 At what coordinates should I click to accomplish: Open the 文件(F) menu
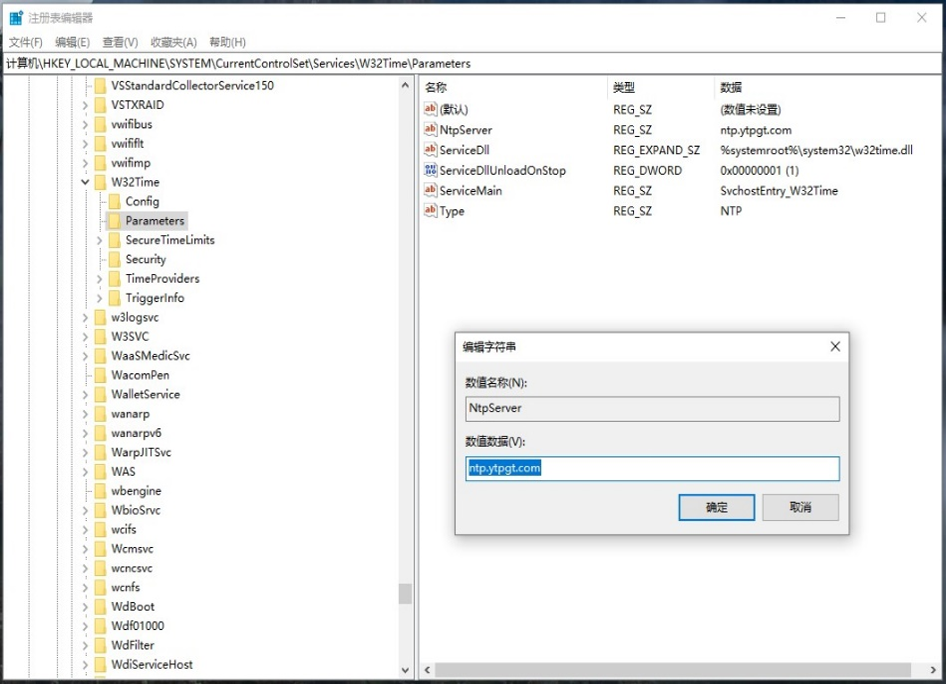point(26,42)
